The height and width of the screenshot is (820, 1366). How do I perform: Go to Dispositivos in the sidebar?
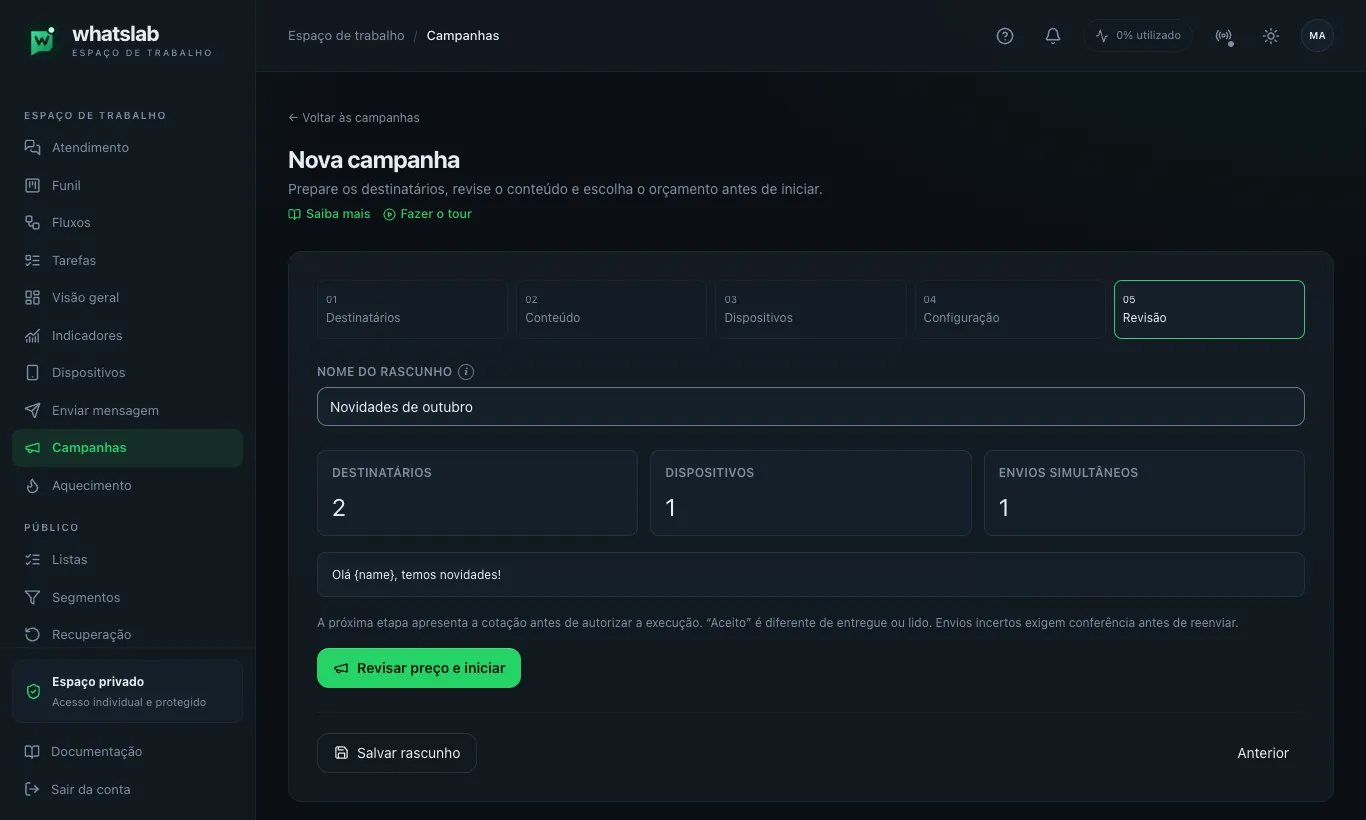click(127, 373)
